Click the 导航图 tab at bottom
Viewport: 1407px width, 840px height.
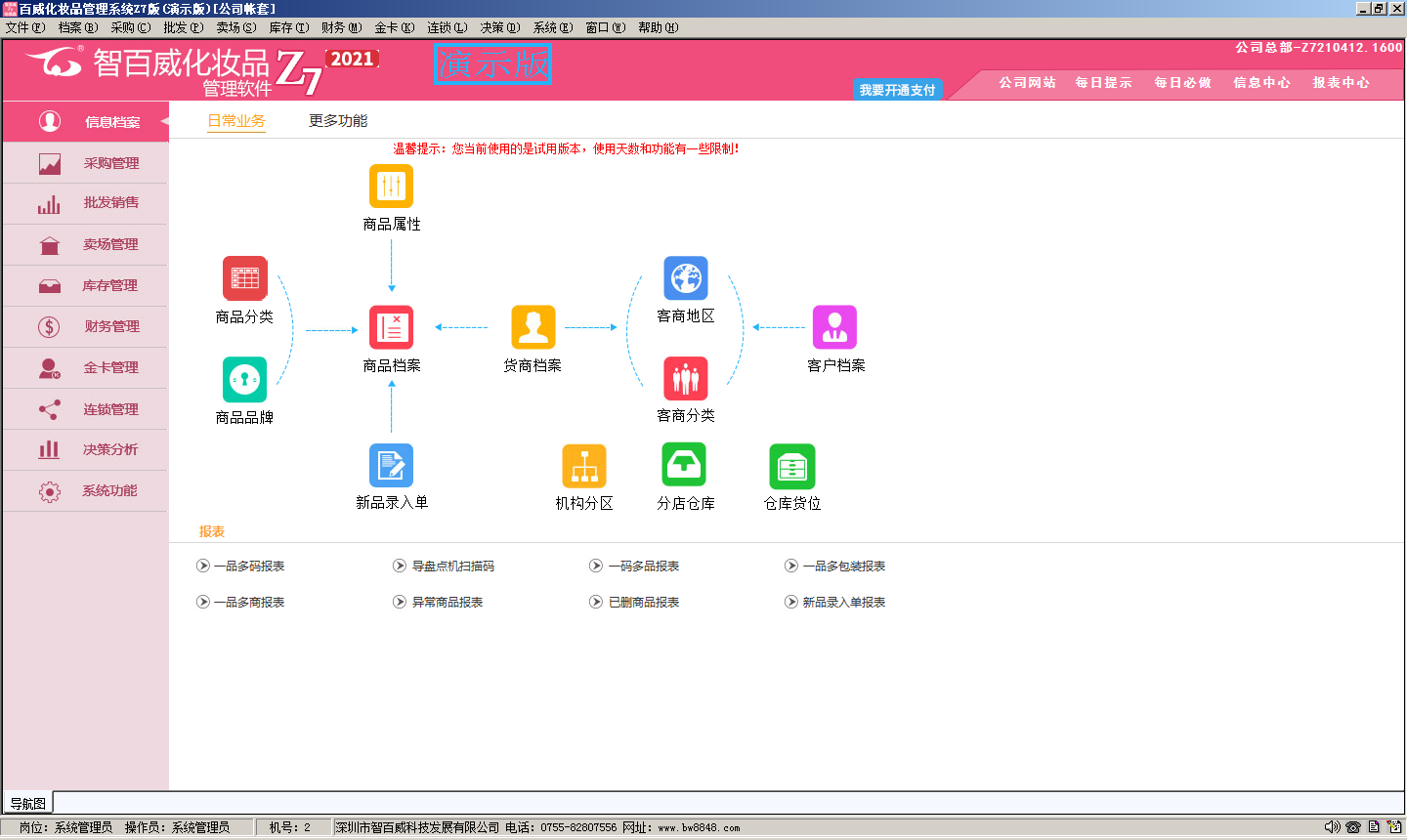(27, 804)
